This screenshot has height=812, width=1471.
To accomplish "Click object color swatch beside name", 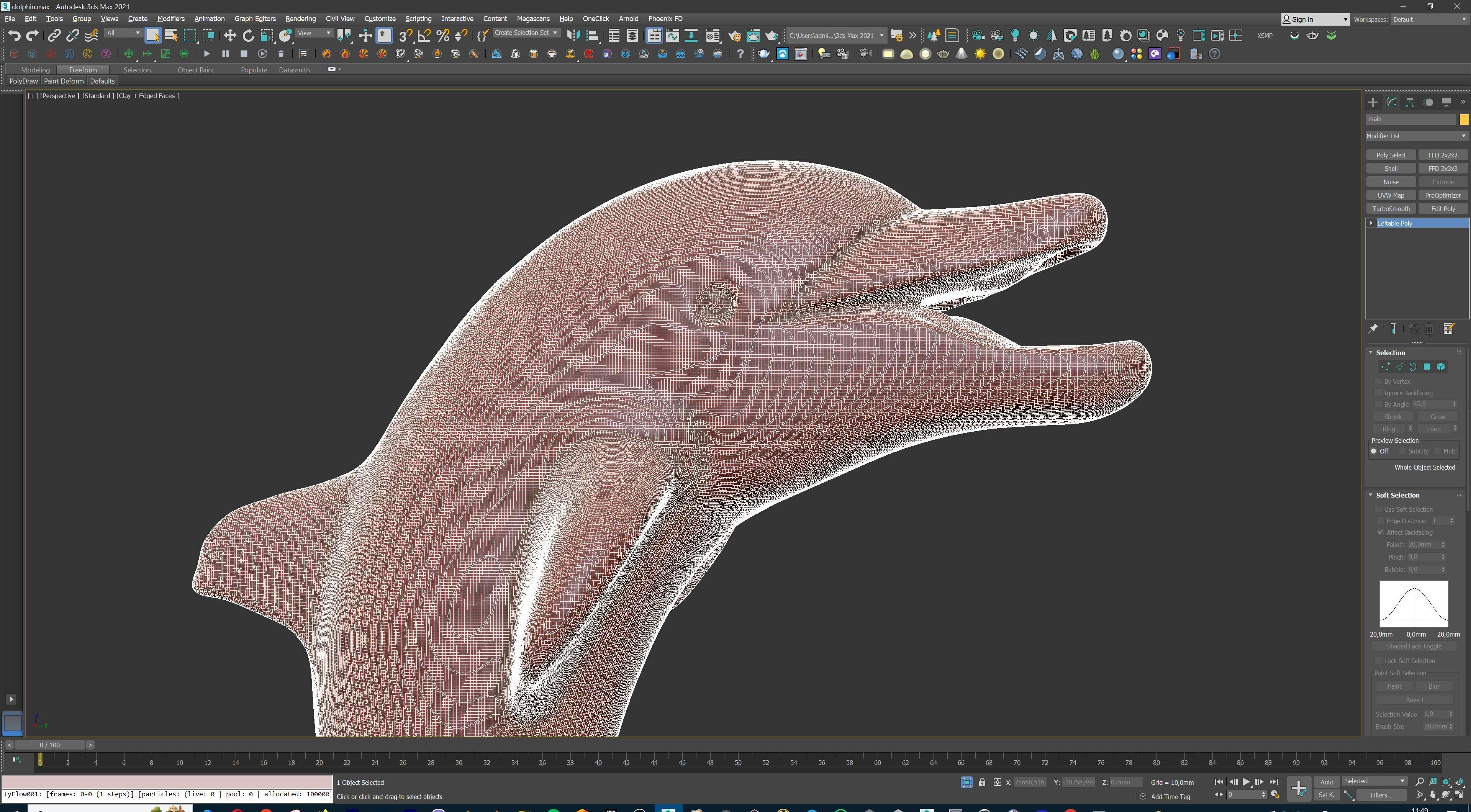I will coord(1464,120).
